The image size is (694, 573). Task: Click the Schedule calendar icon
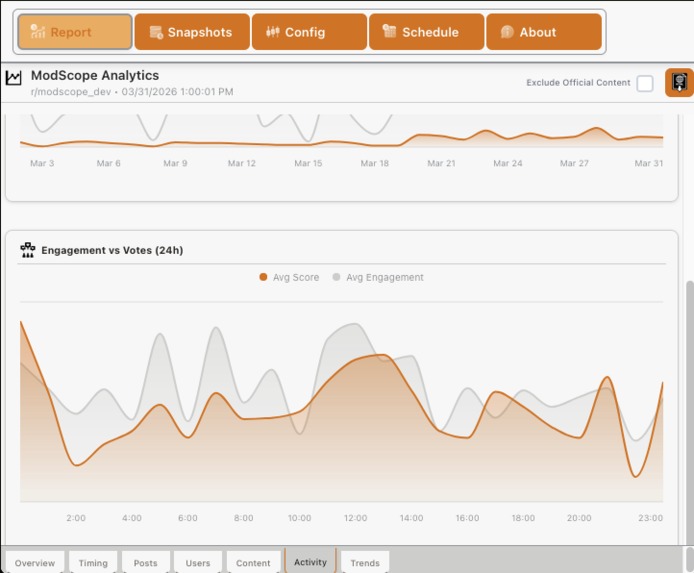389,31
